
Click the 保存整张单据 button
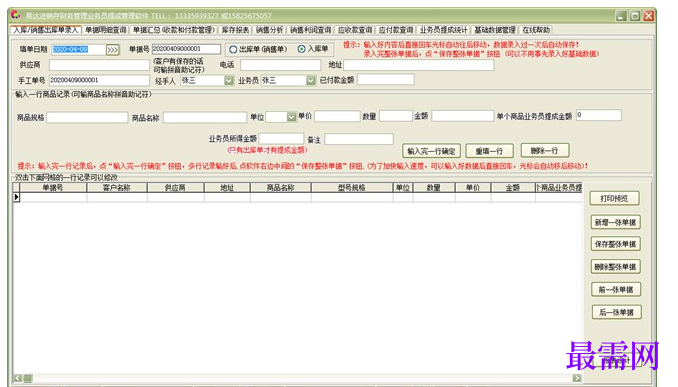coord(615,244)
